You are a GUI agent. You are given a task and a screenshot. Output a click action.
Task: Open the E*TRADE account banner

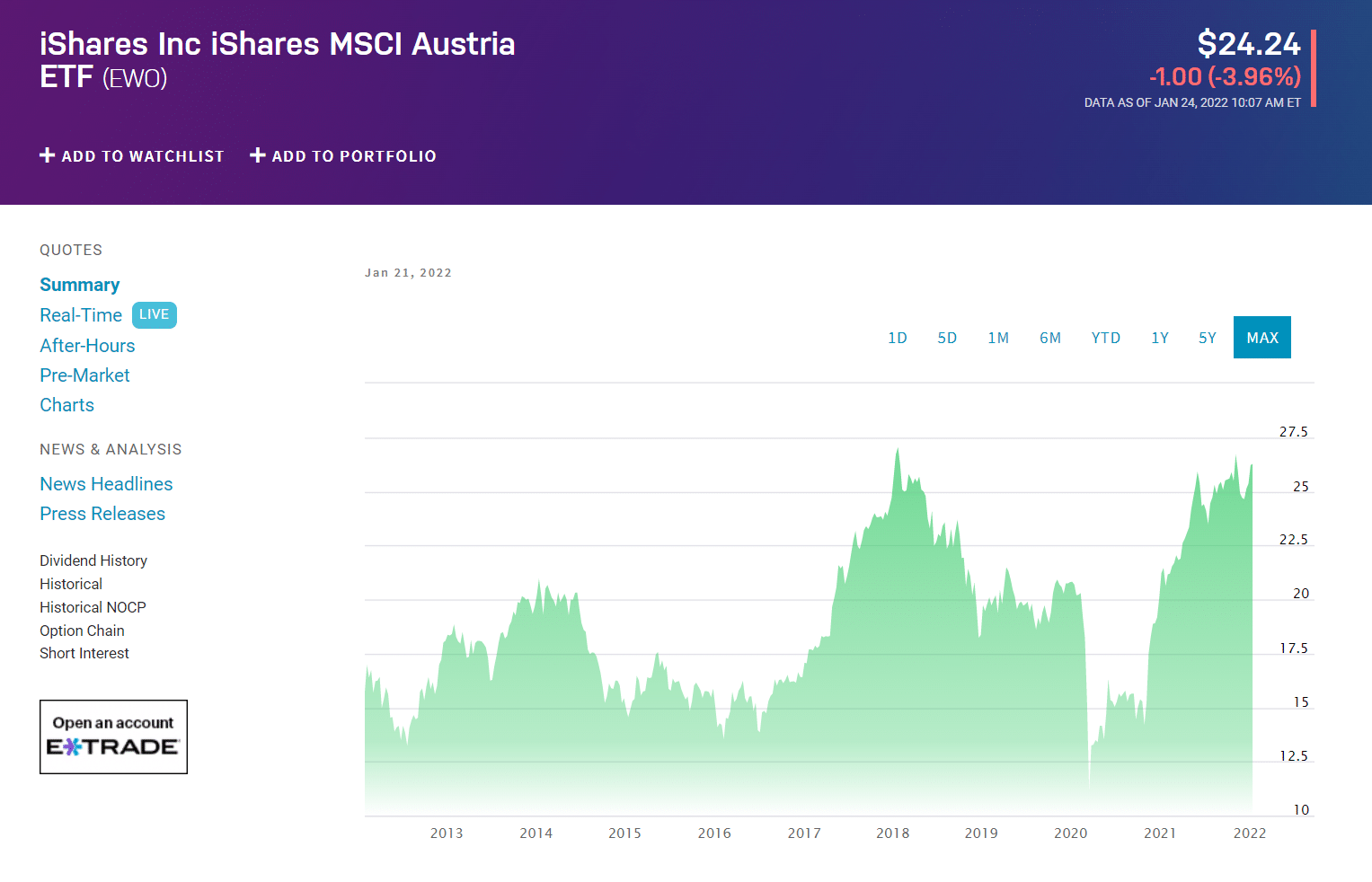coord(113,736)
